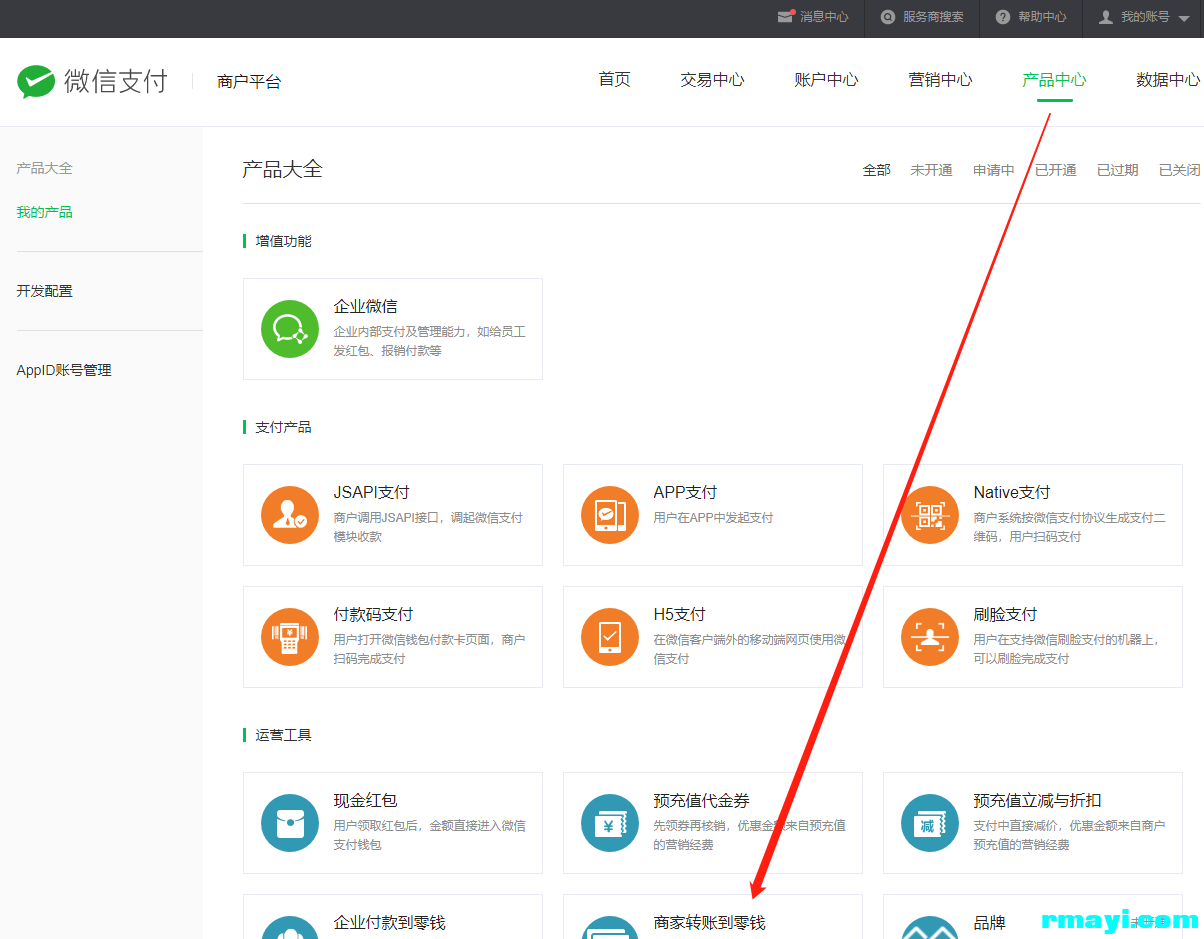Screen dimensions: 1204x939
Task: Open the 数据中心 tab
Action: [1168, 80]
